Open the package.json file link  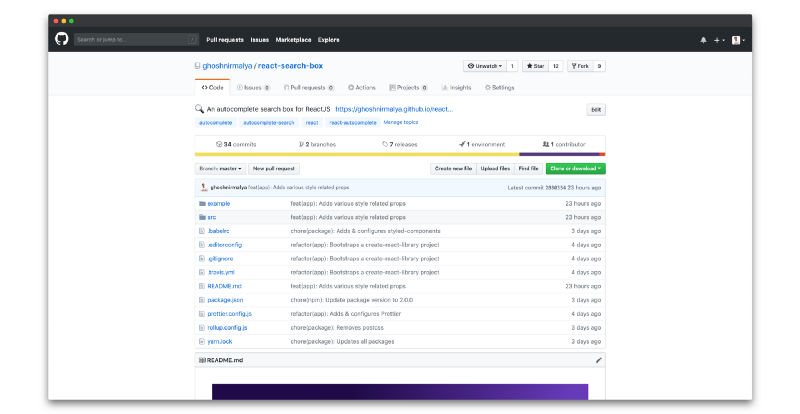click(x=225, y=300)
